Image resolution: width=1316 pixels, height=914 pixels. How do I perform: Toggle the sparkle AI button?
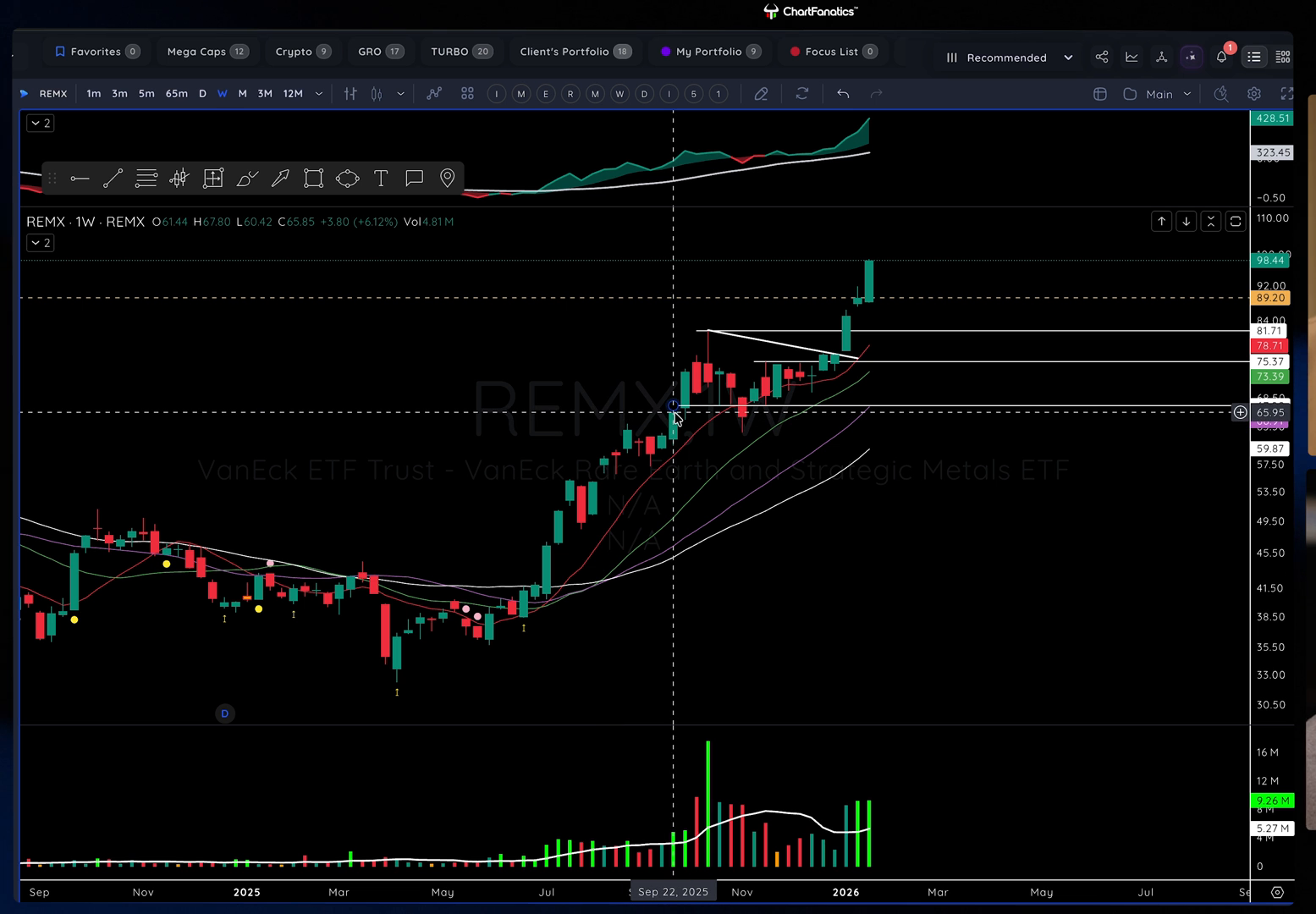[1192, 57]
